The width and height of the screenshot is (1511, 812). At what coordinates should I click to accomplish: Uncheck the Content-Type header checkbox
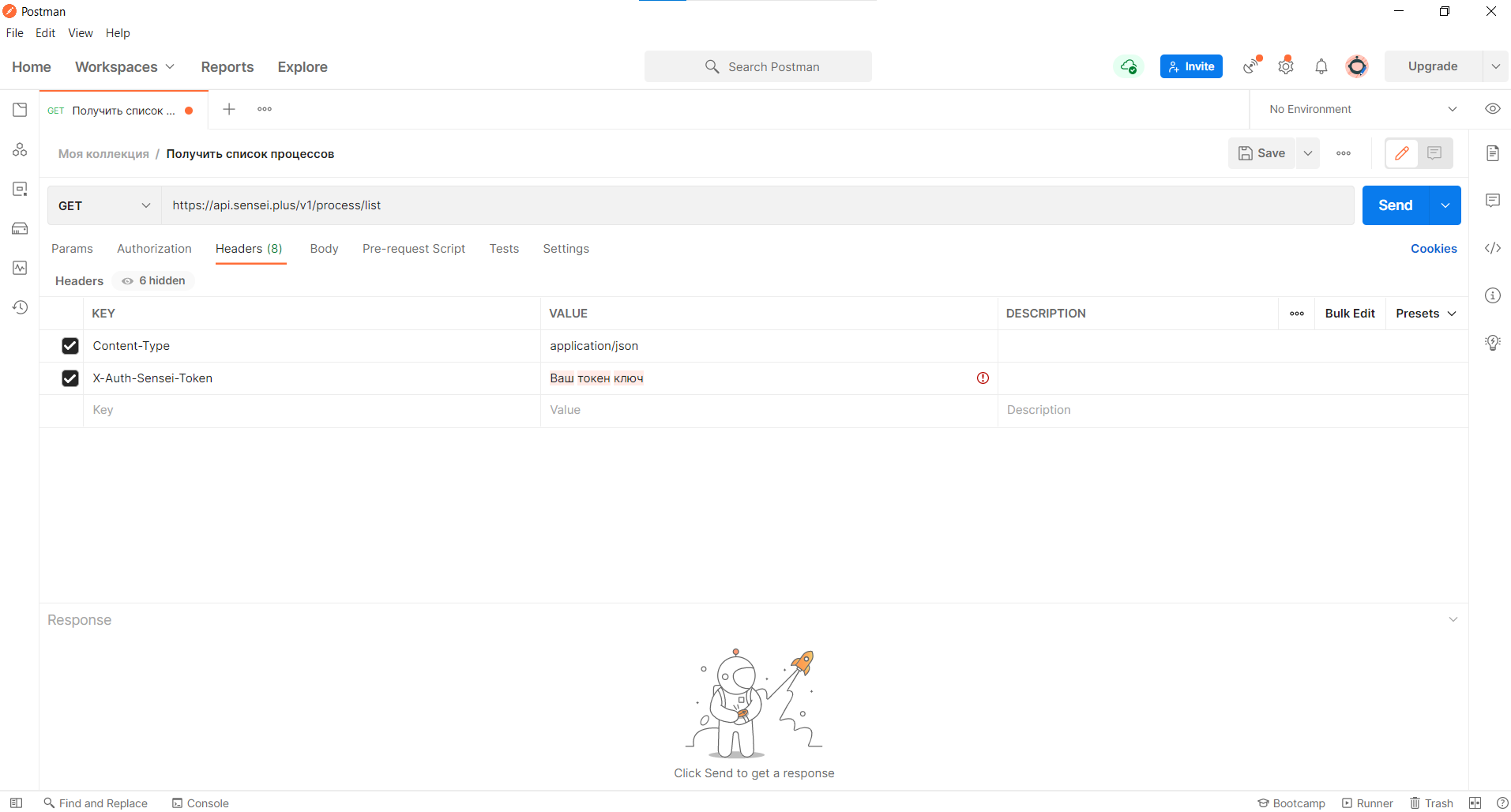point(70,346)
